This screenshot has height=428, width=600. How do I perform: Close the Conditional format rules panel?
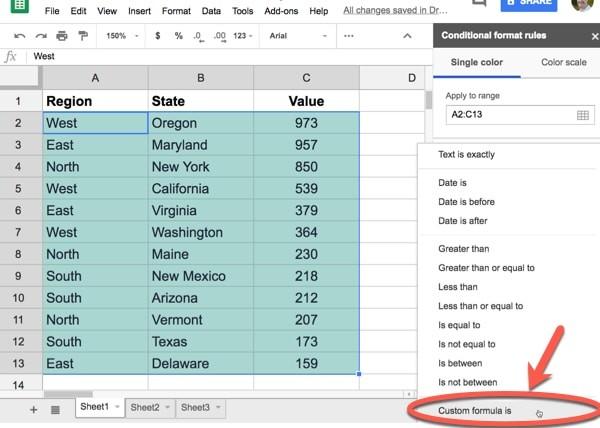click(595, 36)
